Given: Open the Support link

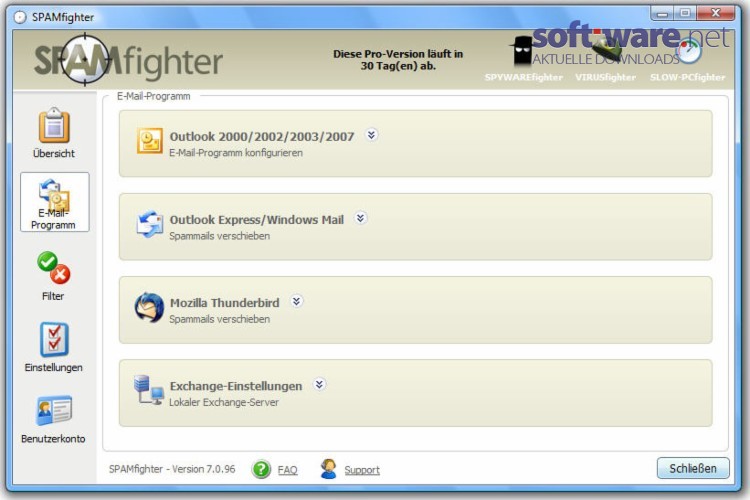Looking at the screenshot, I should pyautogui.click(x=362, y=470).
